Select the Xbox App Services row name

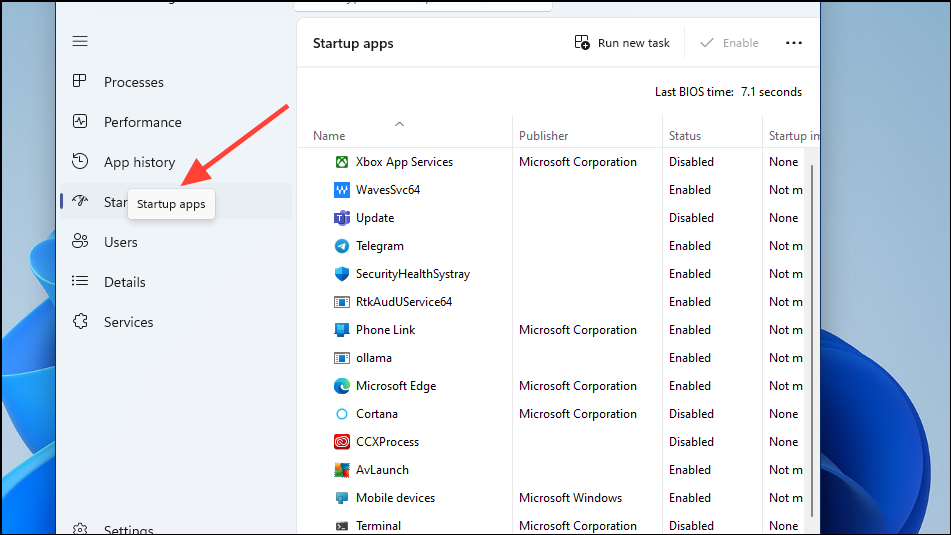point(404,162)
